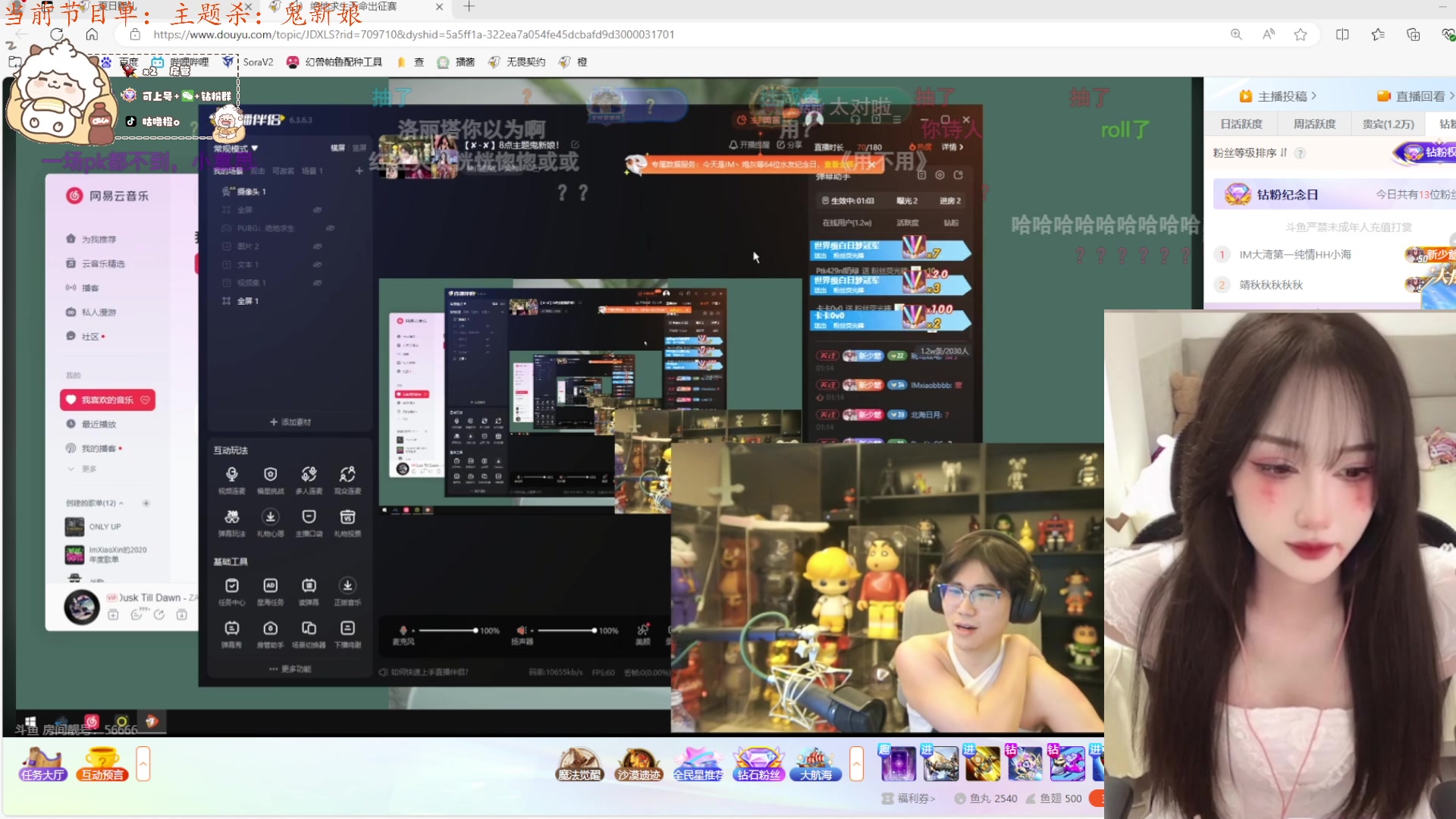Click the browser refresh icon

coord(57,34)
